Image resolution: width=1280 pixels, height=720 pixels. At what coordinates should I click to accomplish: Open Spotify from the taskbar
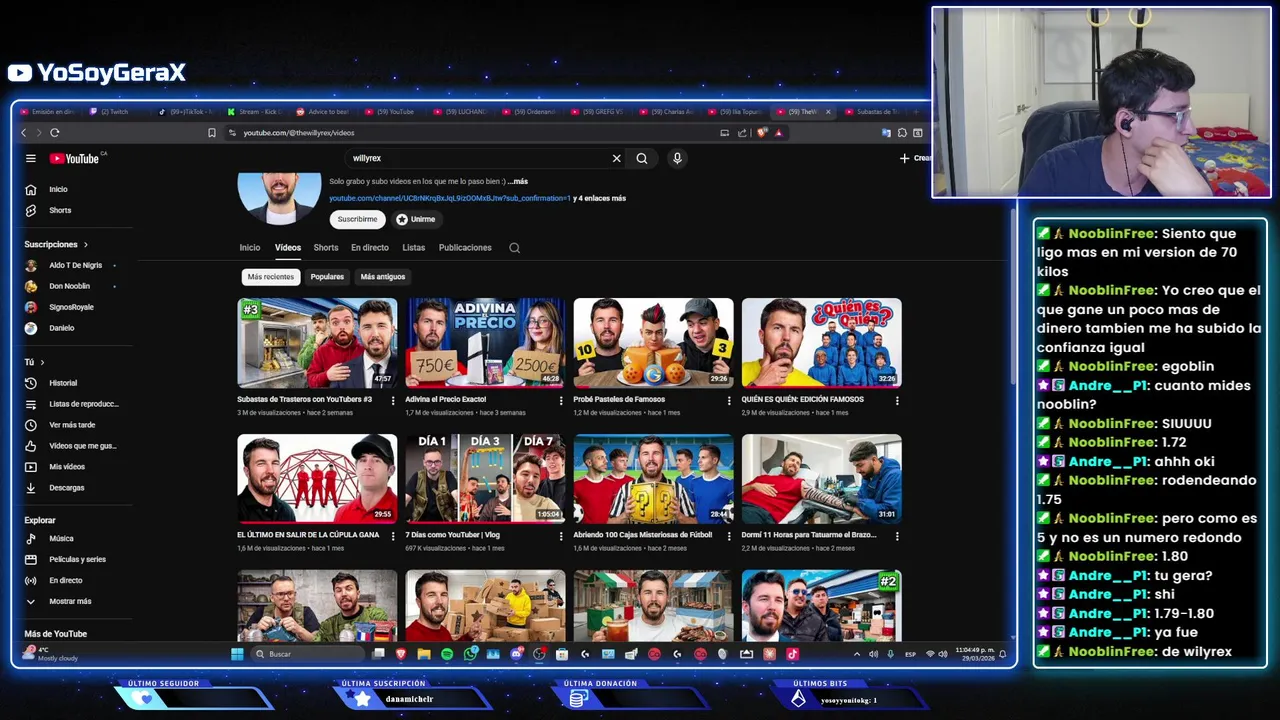(447, 654)
